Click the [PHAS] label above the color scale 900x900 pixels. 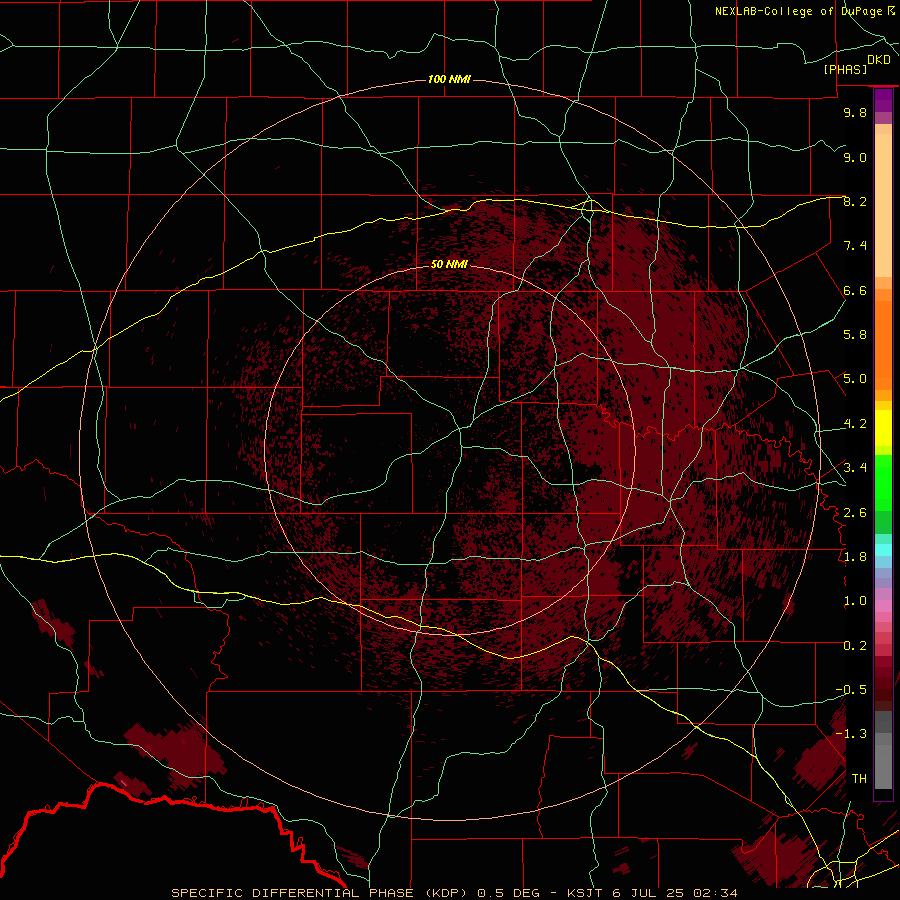coord(845,69)
